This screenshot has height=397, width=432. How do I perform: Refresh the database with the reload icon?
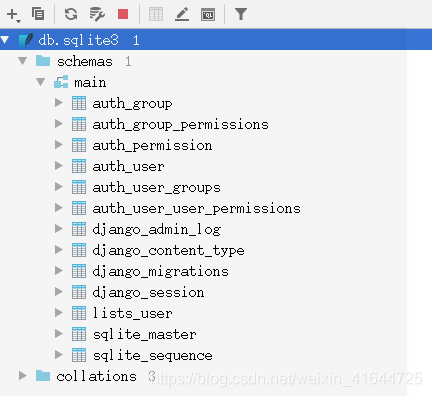[71, 14]
